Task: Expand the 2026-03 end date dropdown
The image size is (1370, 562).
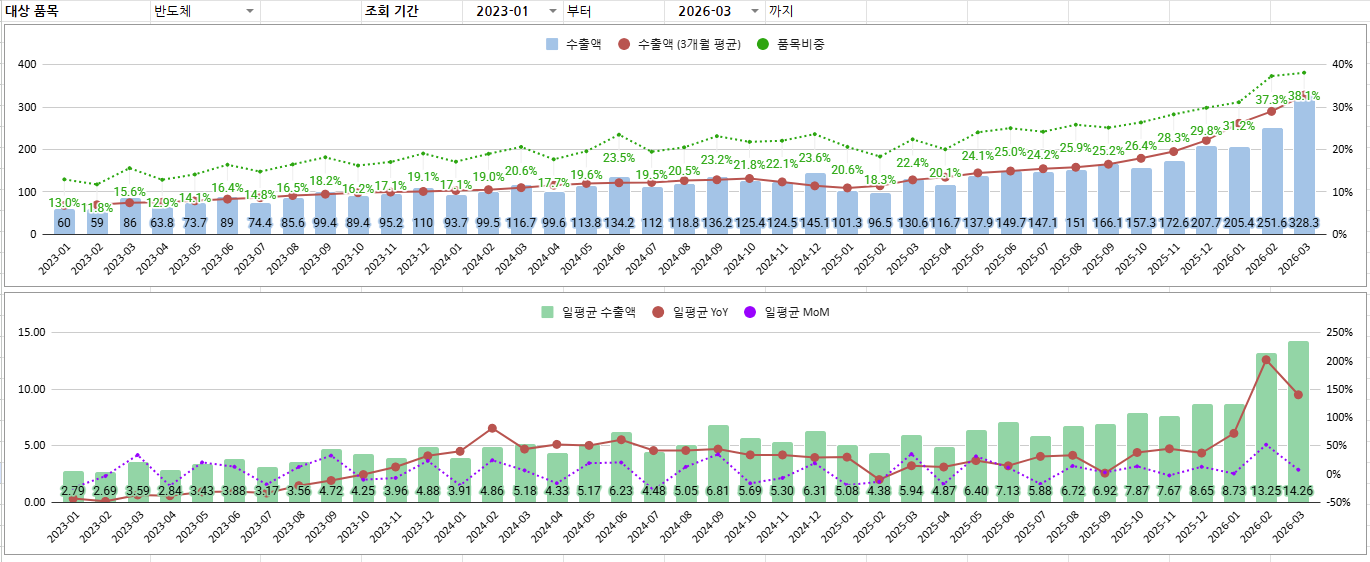Action: [x=755, y=11]
